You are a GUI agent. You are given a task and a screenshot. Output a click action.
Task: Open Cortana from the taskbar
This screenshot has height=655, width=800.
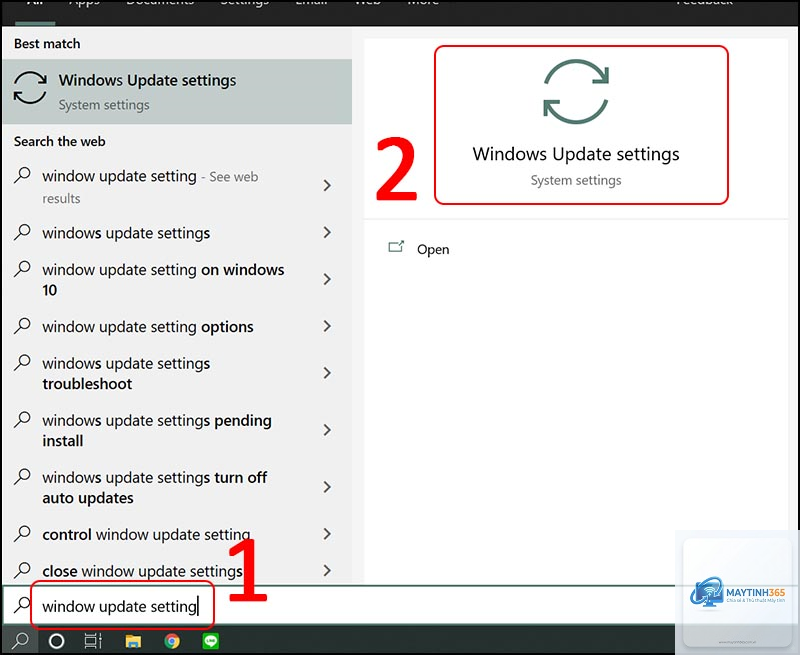[56, 641]
